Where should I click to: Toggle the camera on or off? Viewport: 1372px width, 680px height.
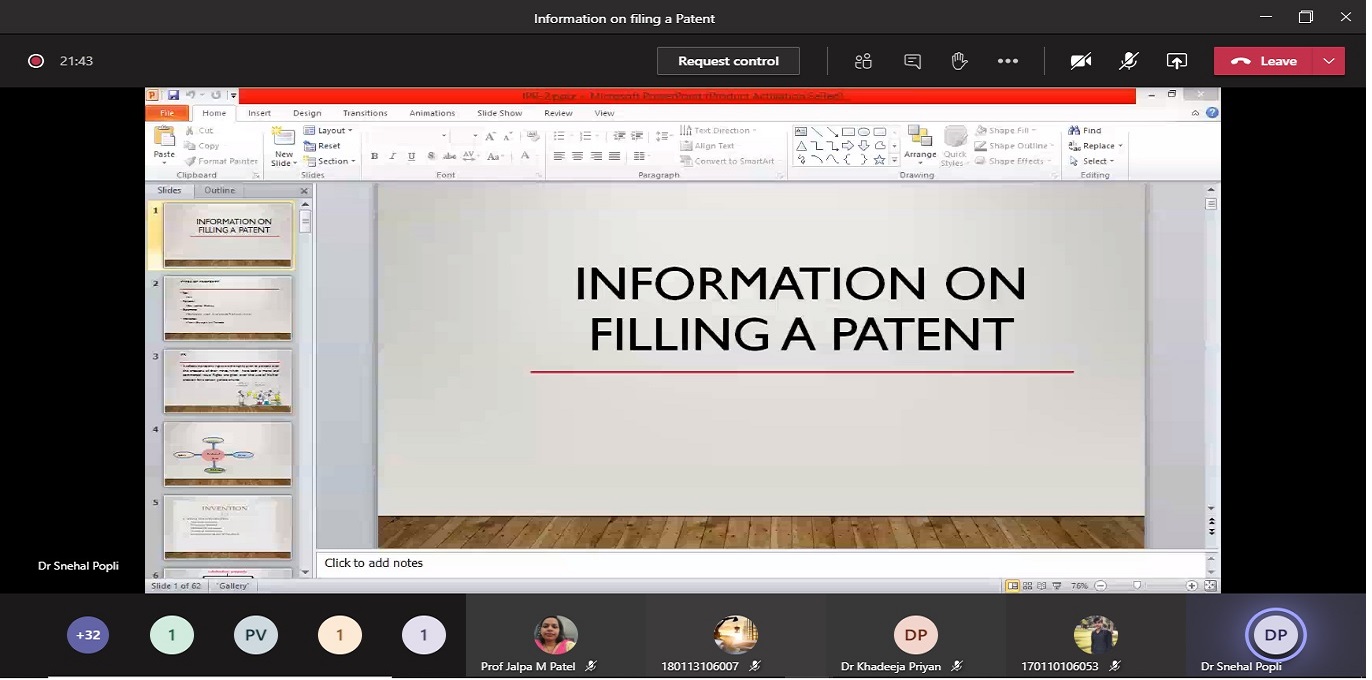point(1080,61)
